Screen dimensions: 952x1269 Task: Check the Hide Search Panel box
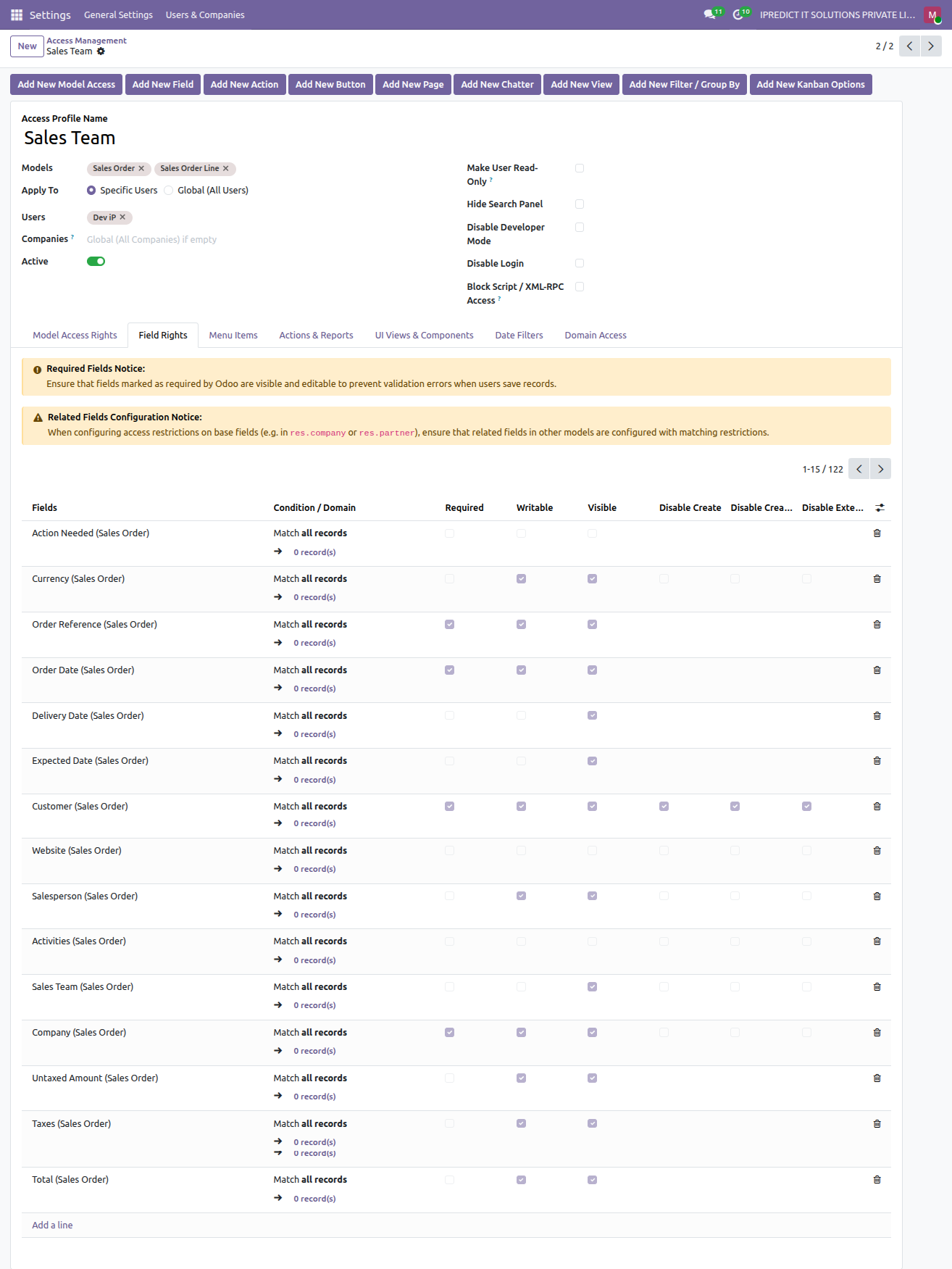point(580,204)
